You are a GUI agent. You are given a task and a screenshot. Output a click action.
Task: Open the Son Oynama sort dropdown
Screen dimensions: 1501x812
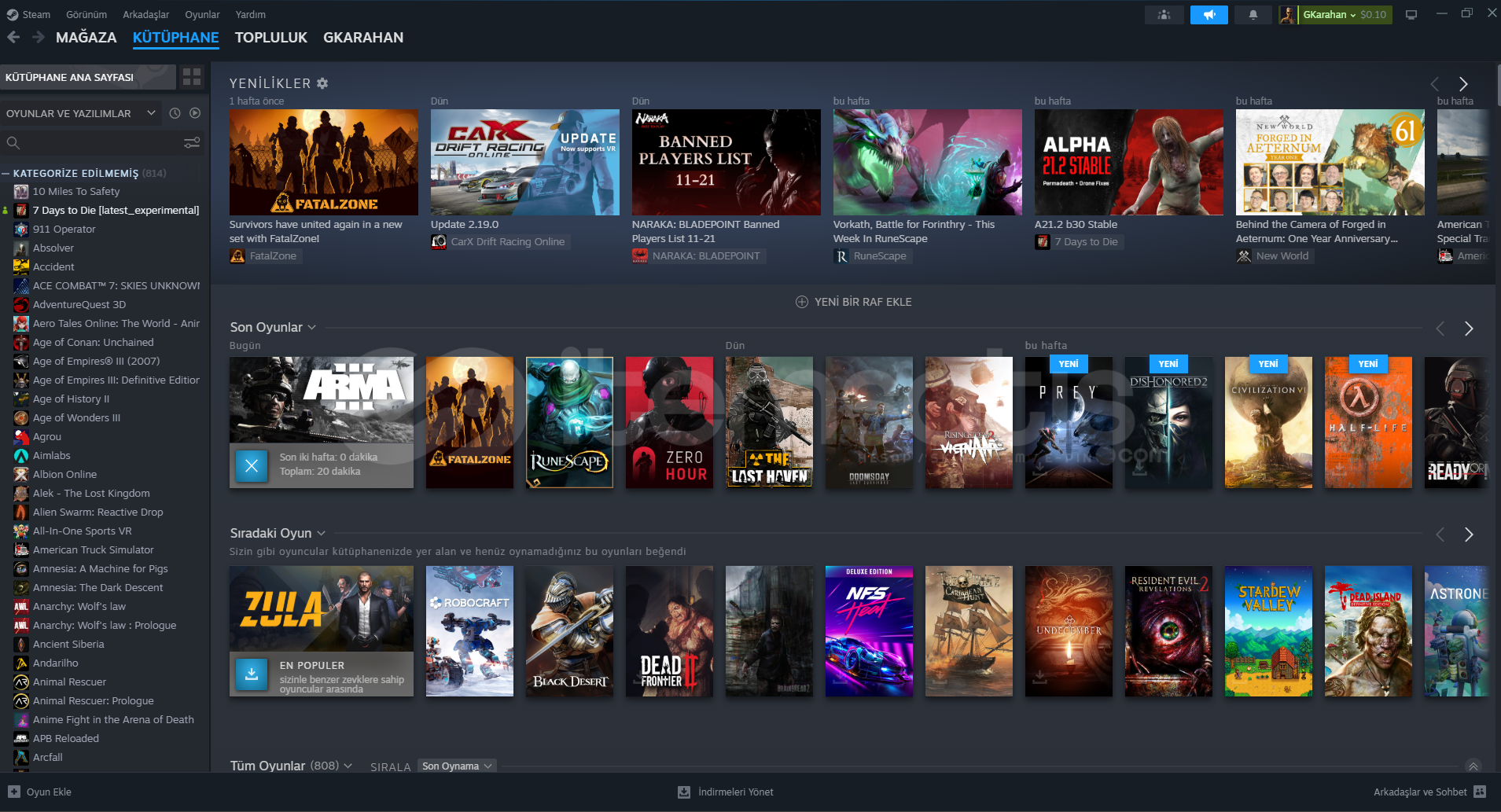(457, 766)
